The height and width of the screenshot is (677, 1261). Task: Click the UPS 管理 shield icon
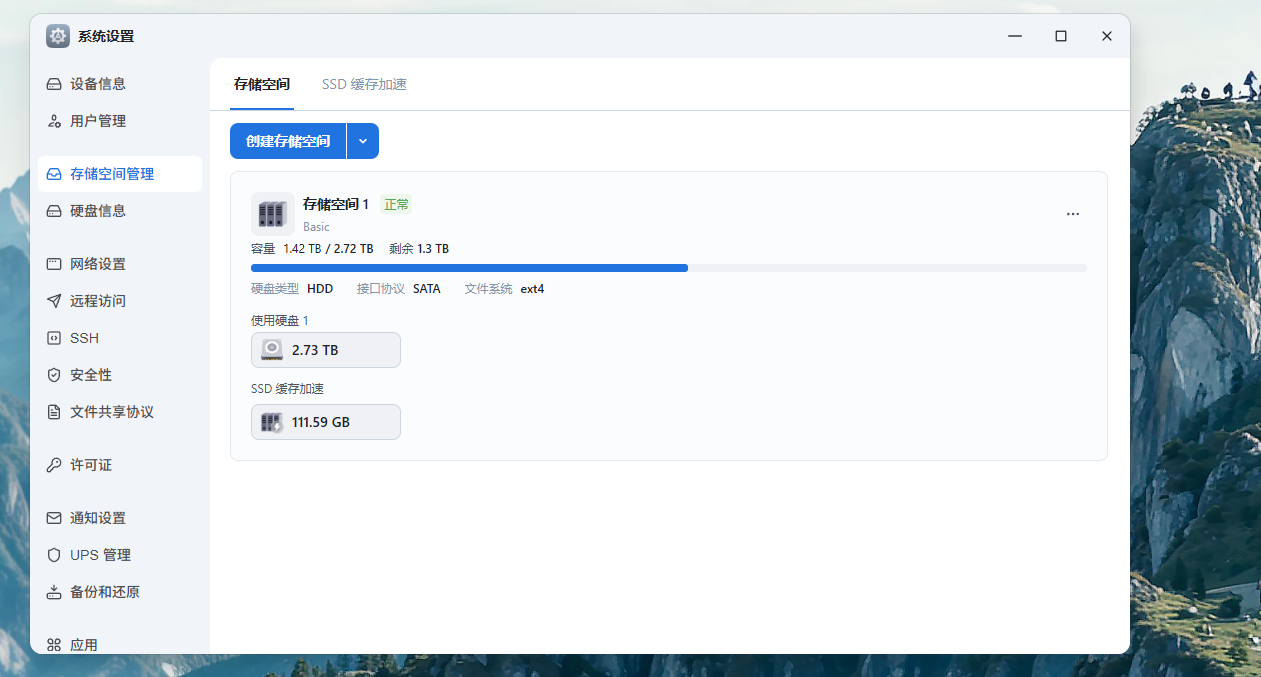click(54, 555)
